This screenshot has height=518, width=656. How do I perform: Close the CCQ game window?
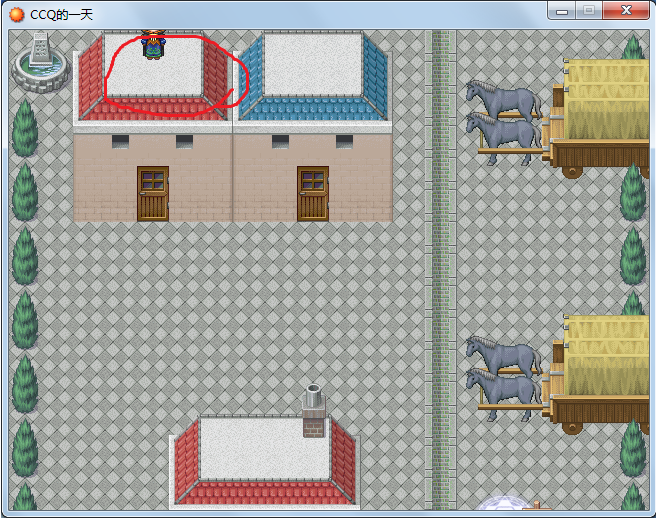click(626, 10)
